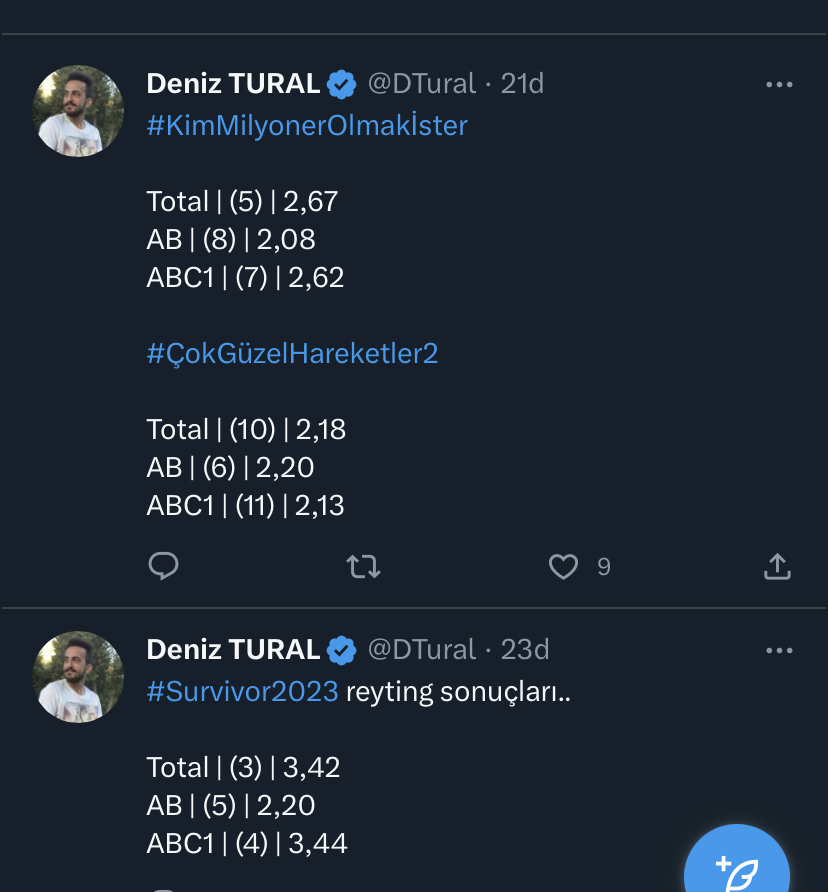This screenshot has width=828, height=892.
Task: Share the KimMilyonerOlmakİster ratings tweet
Action: pos(777,567)
